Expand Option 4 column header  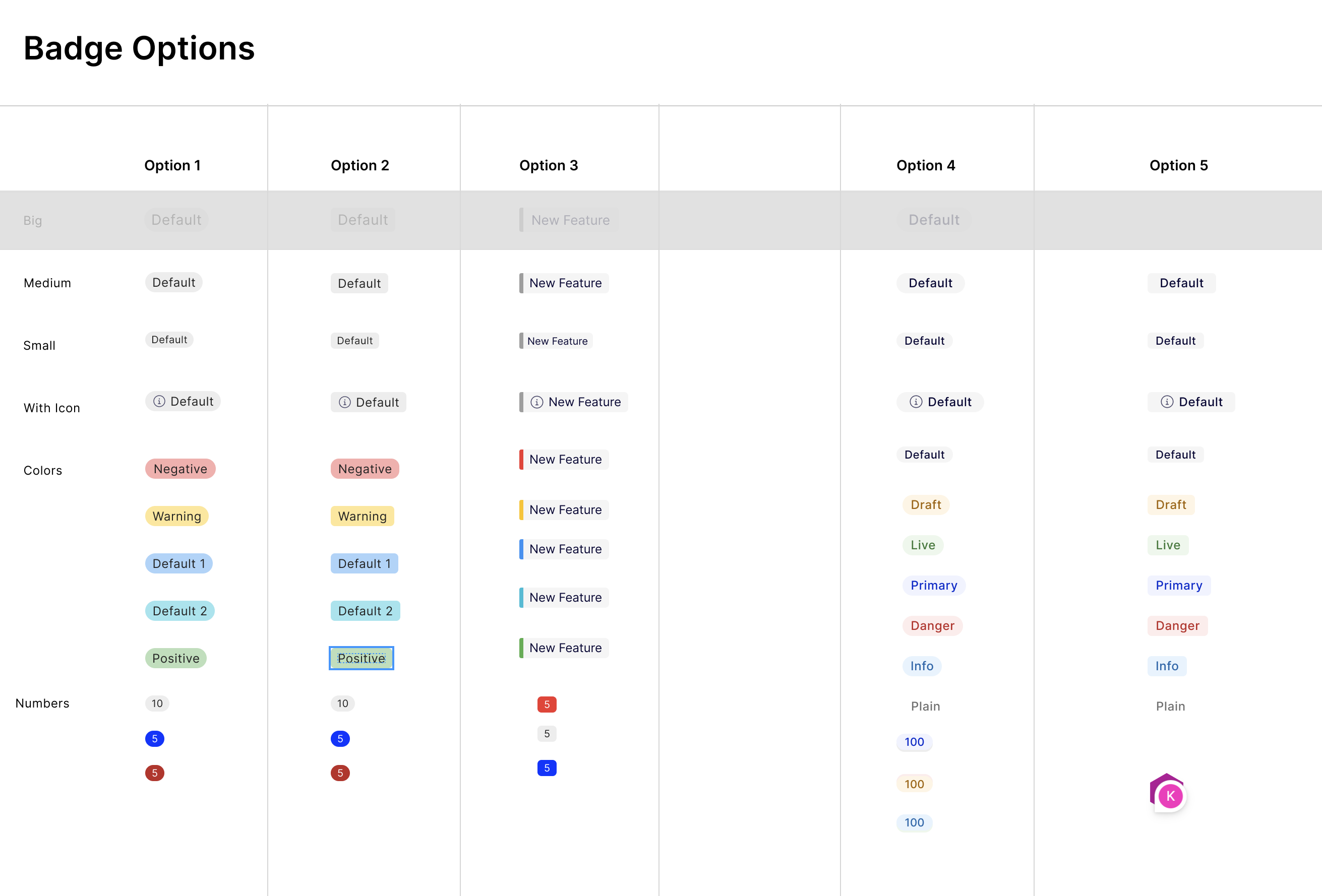[925, 164]
